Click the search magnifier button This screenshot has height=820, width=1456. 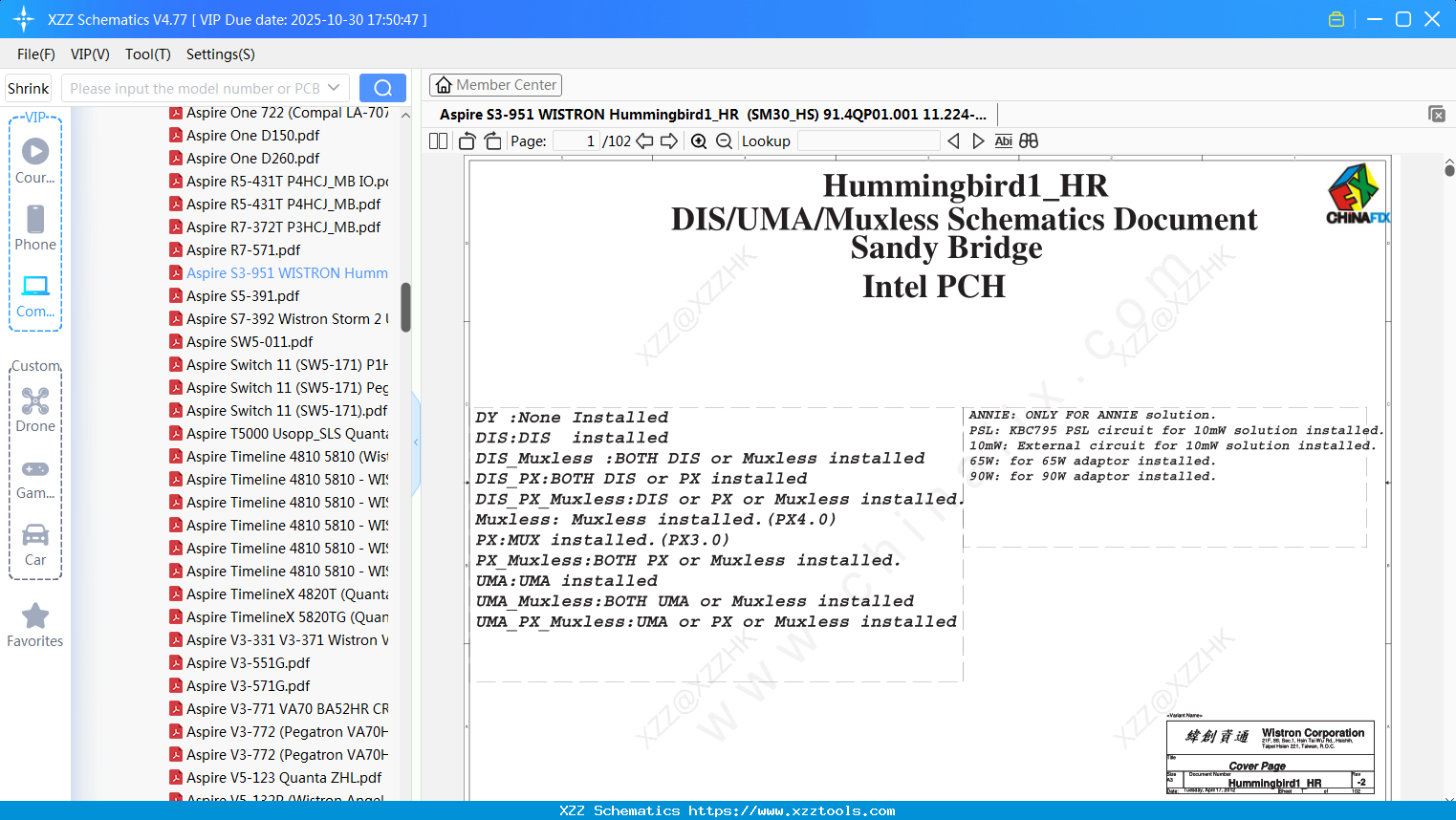pos(382,88)
